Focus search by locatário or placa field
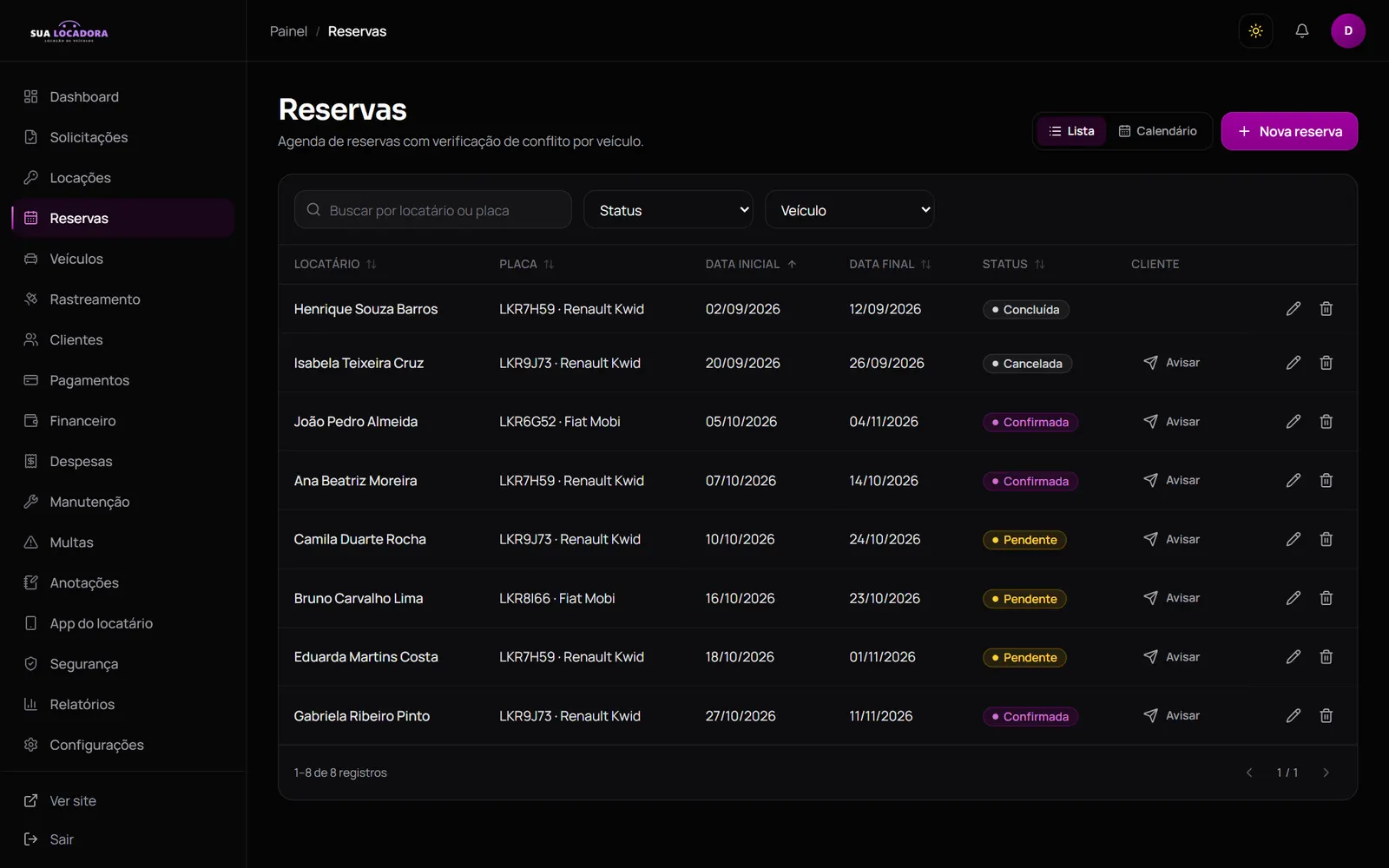This screenshot has width=1389, height=868. tap(432, 210)
